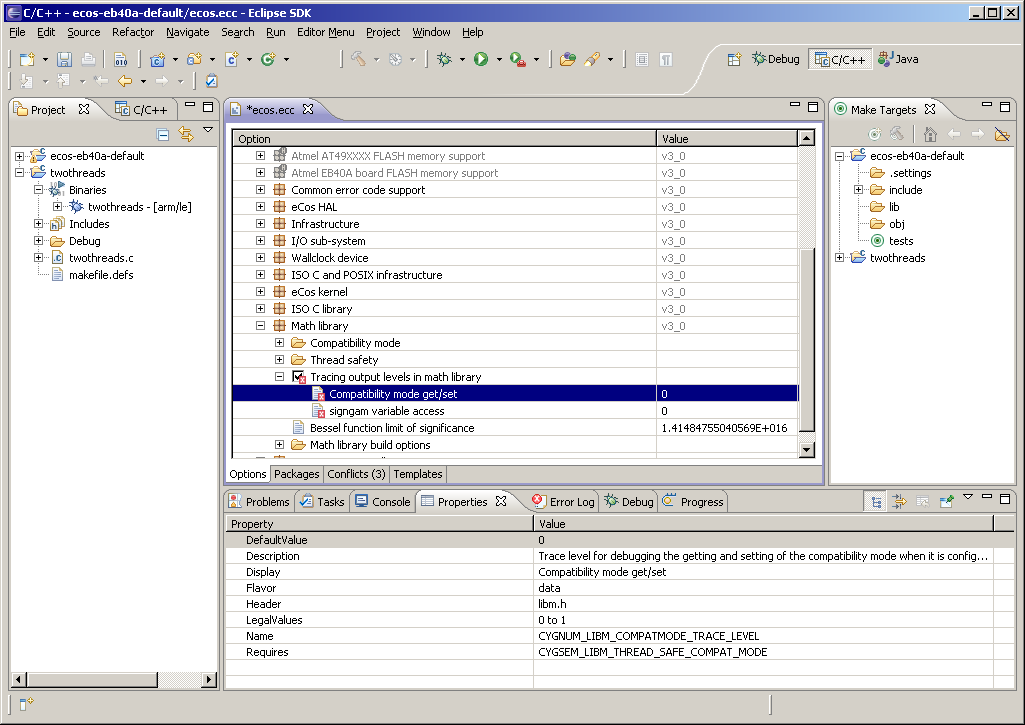Click Link with Editor in Project view
The image size is (1025, 725).
tap(186, 135)
